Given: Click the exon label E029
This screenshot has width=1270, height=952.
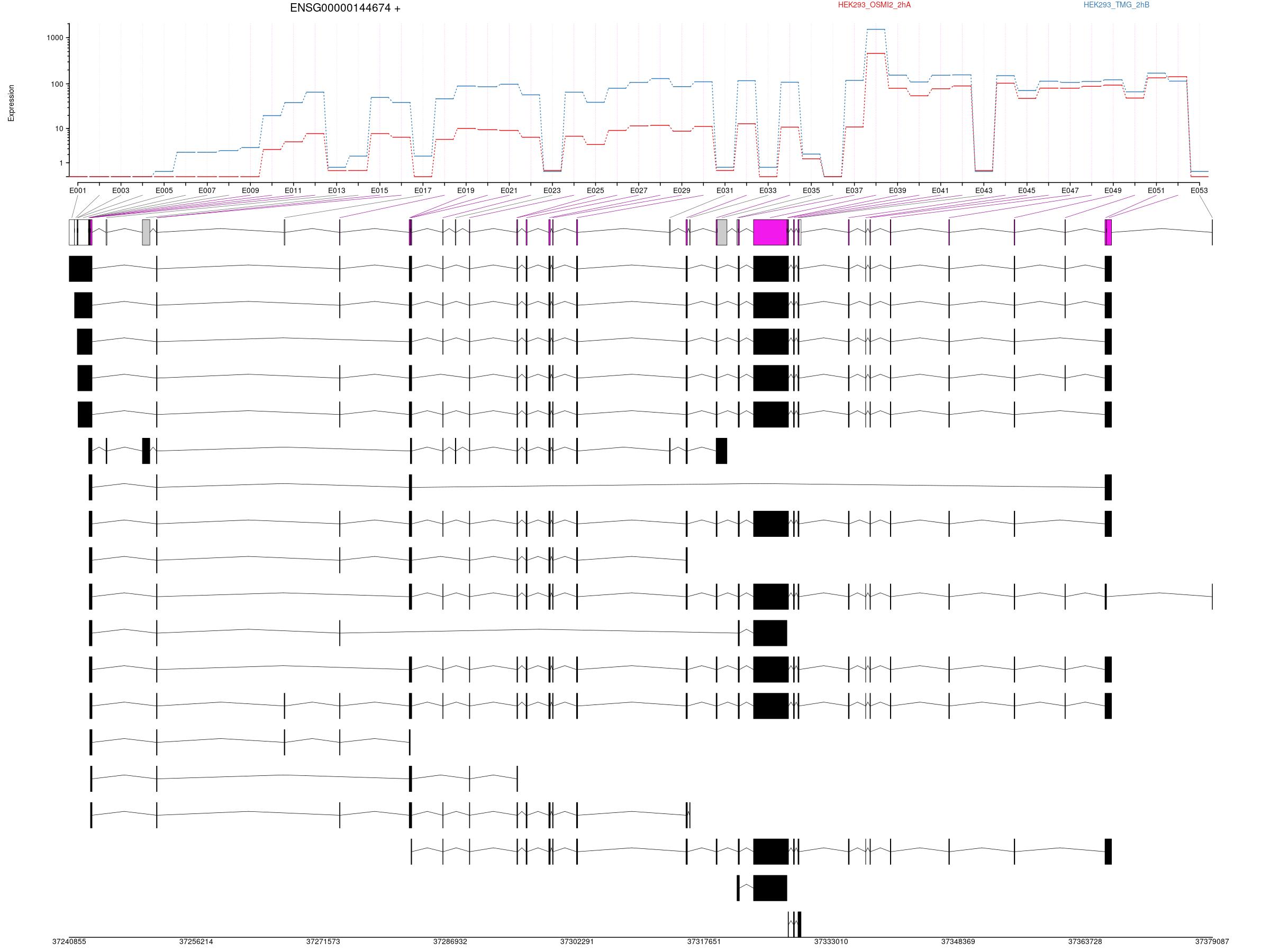Looking at the screenshot, I should pyautogui.click(x=682, y=190).
